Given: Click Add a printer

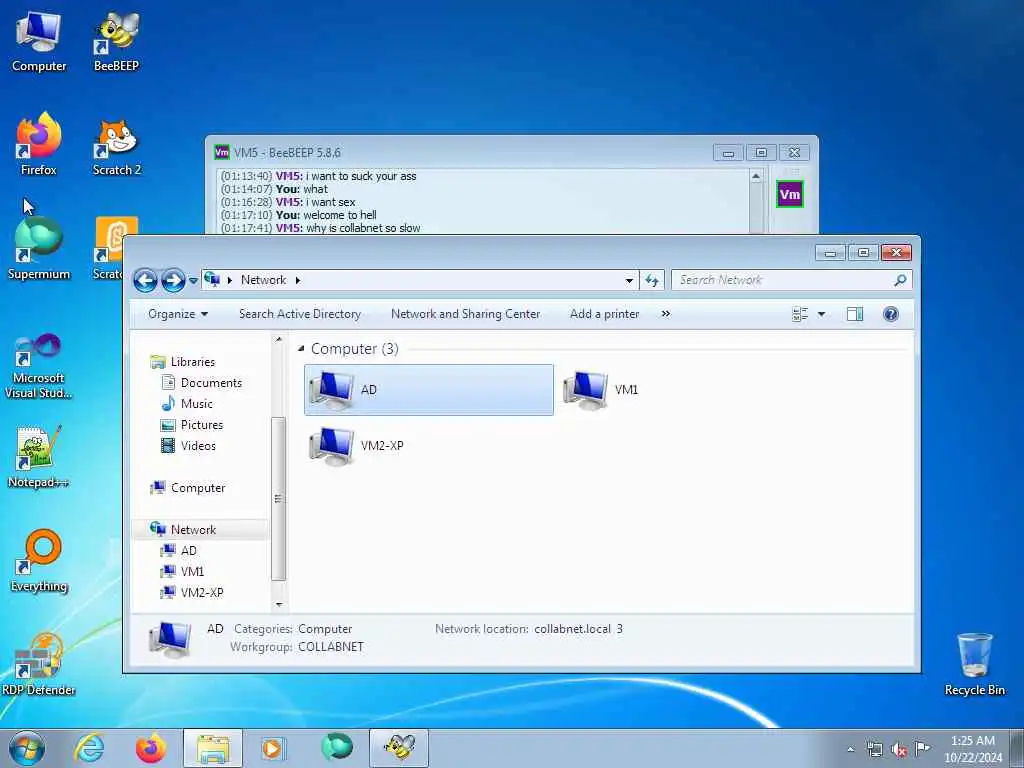Looking at the screenshot, I should click(605, 314).
